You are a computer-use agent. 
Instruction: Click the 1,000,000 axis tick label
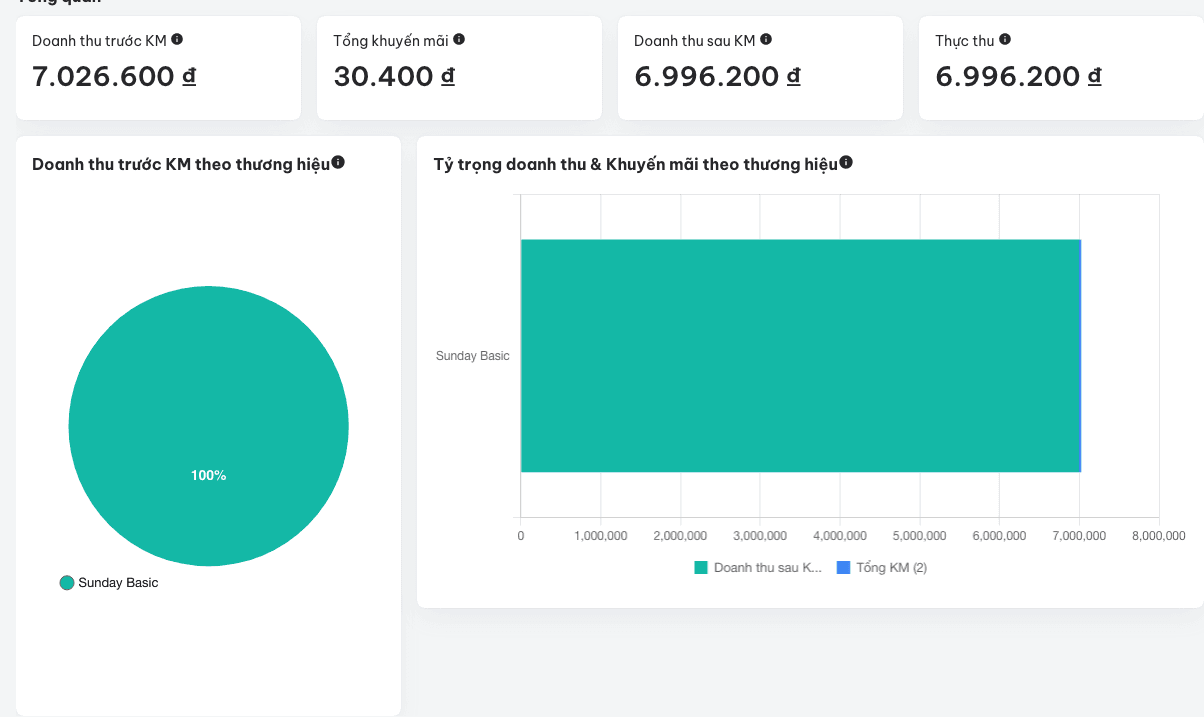tap(601, 536)
